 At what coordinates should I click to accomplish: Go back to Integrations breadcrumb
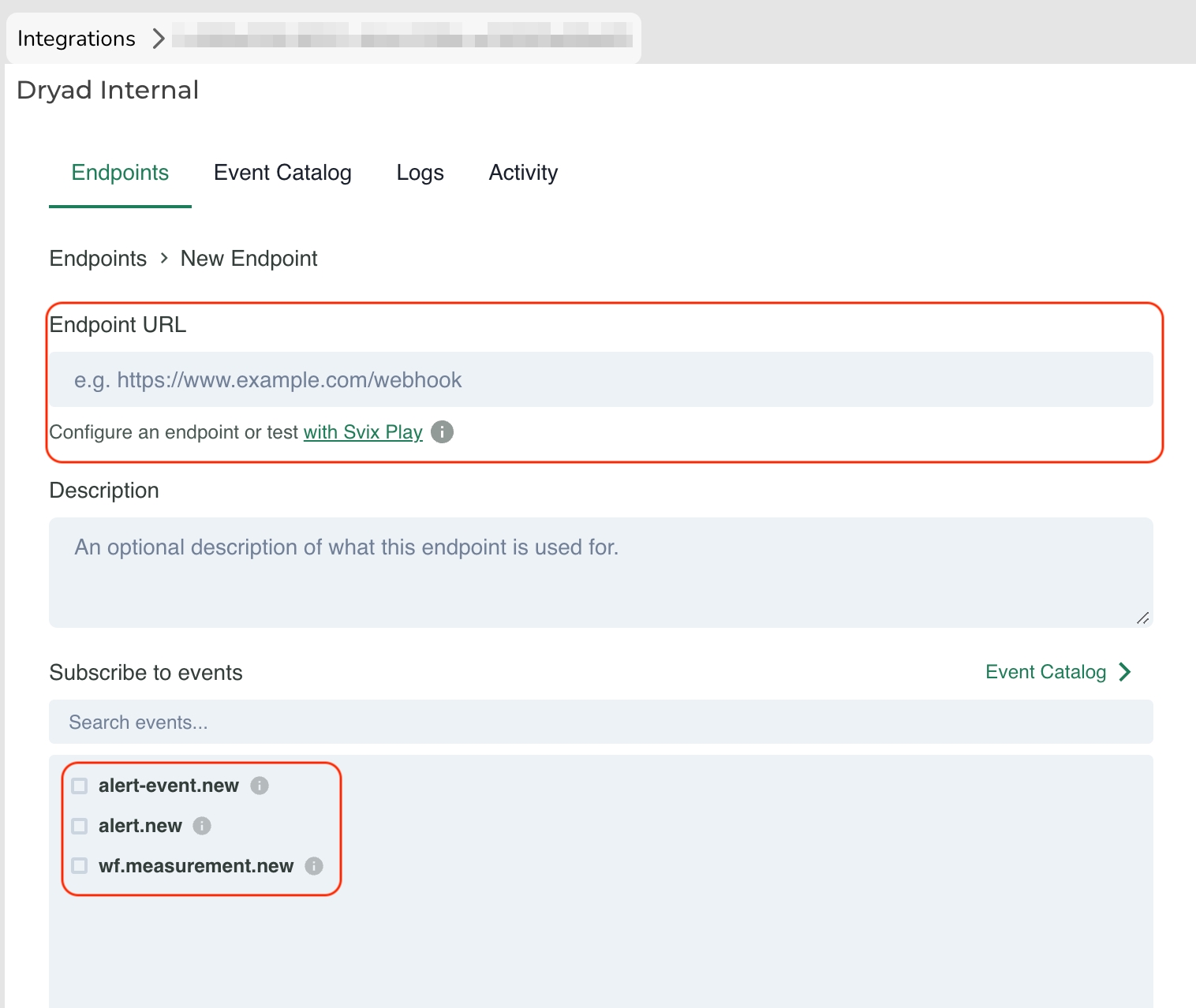point(77,39)
